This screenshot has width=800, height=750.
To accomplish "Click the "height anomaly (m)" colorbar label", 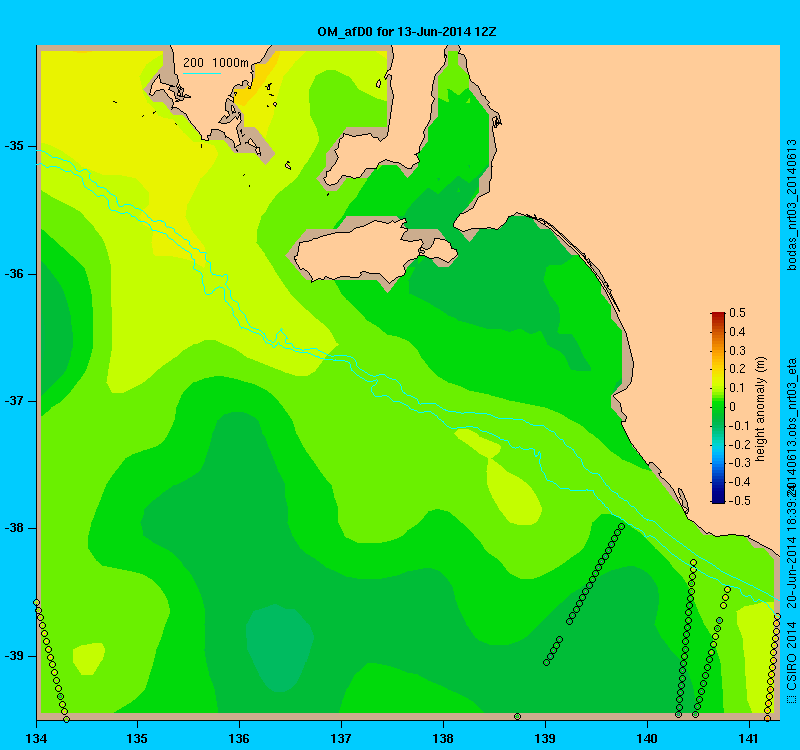I will (761, 409).
